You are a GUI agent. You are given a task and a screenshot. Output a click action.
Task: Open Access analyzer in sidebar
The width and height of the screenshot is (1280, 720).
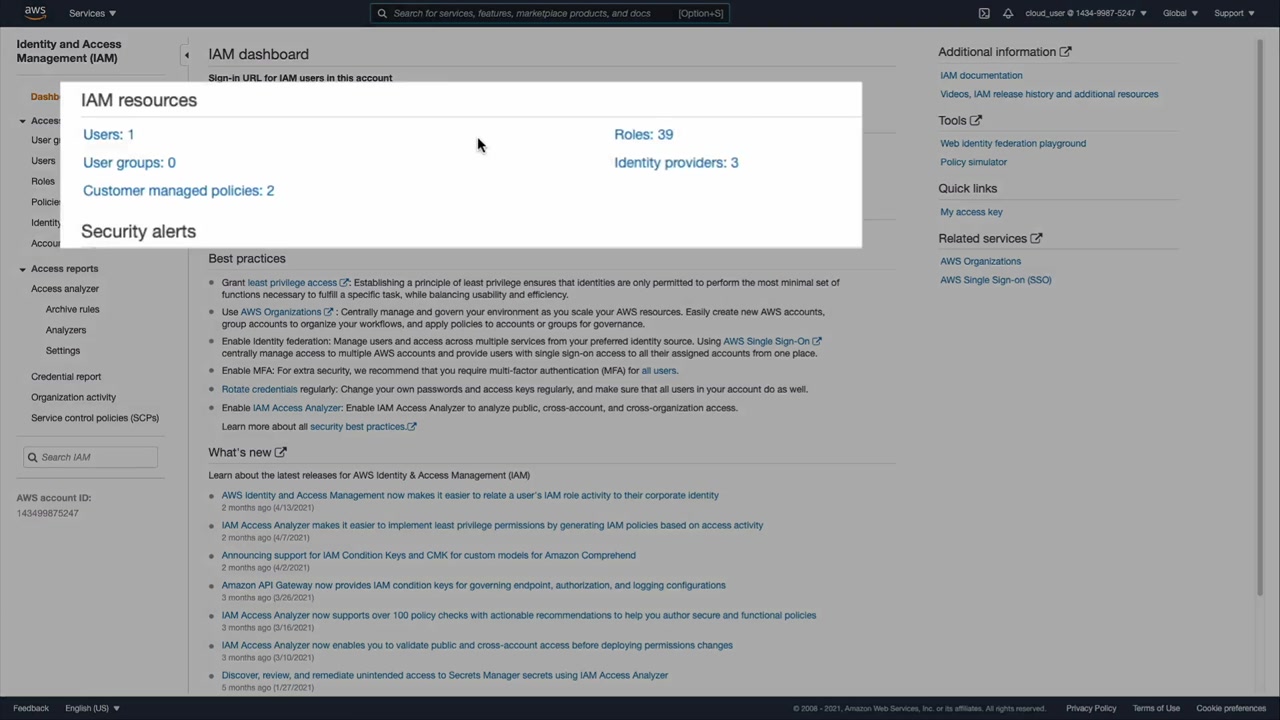pyautogui.click(x=65, y=289)
